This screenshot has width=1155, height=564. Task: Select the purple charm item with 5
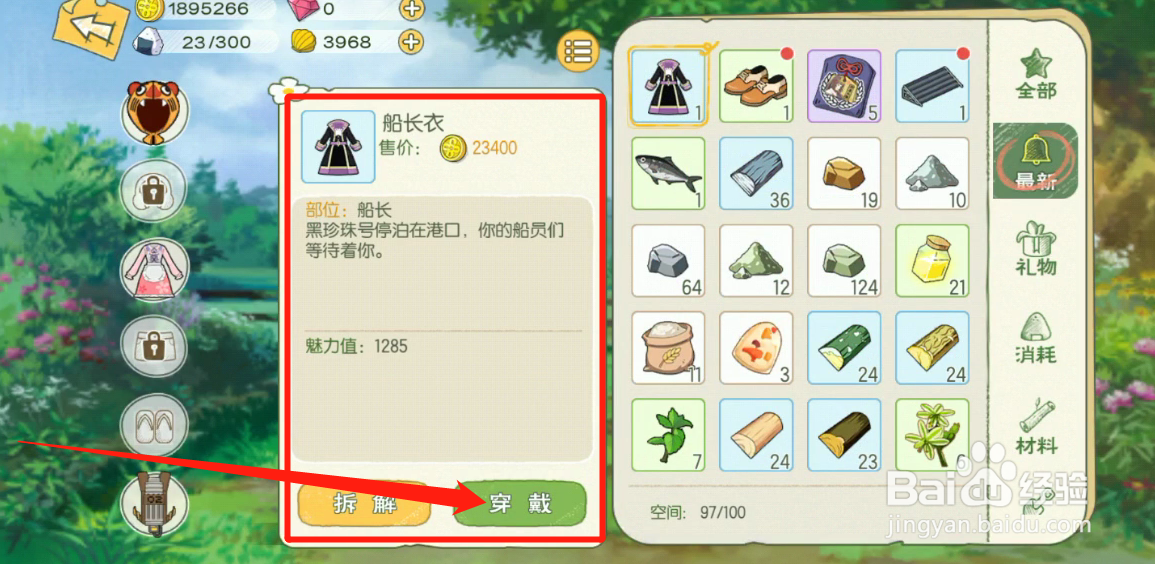844,86
